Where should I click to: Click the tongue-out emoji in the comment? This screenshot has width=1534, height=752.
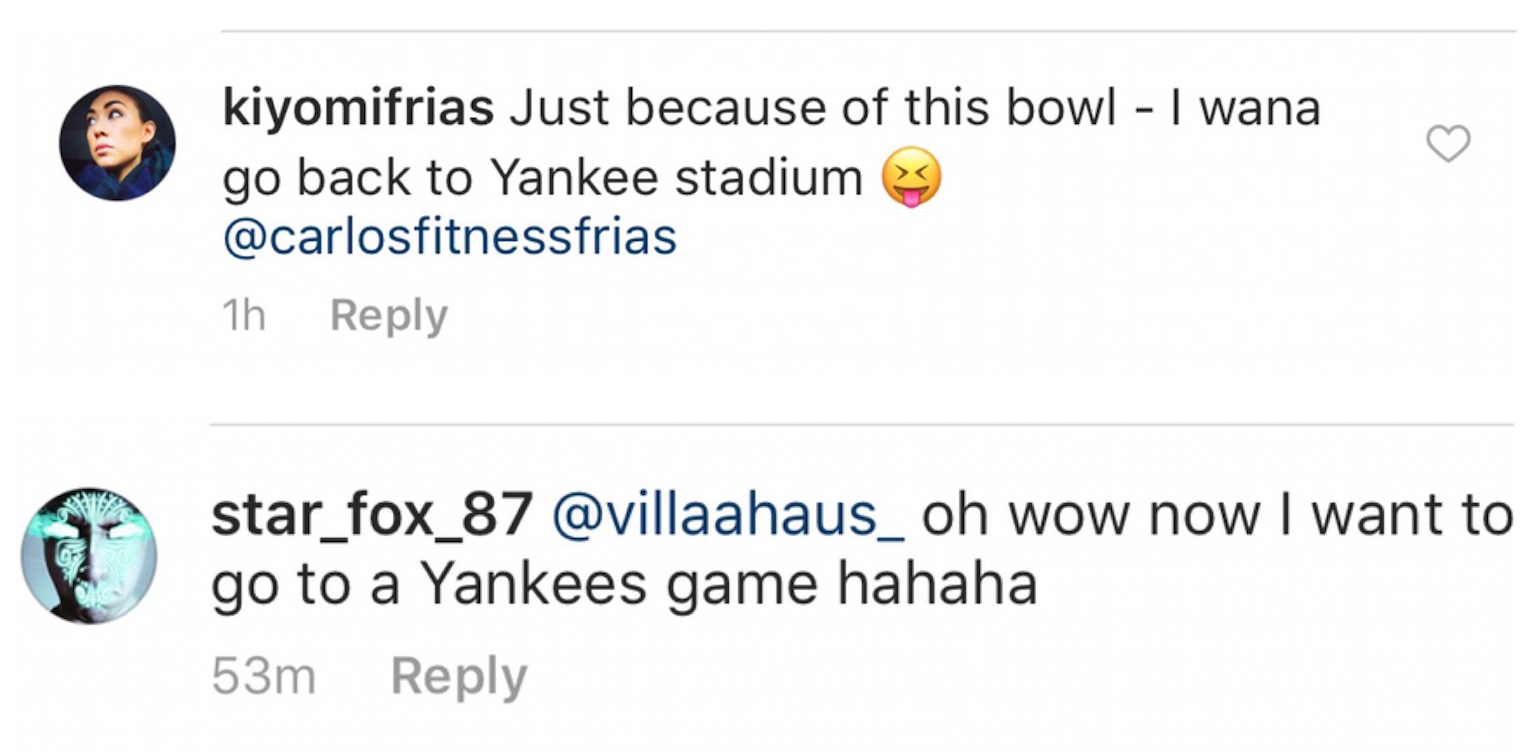[911, 182]
